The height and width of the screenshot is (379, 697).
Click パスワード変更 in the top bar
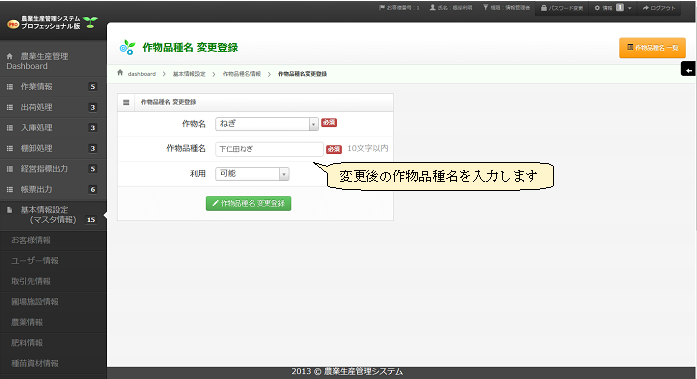tap(562, 8)
